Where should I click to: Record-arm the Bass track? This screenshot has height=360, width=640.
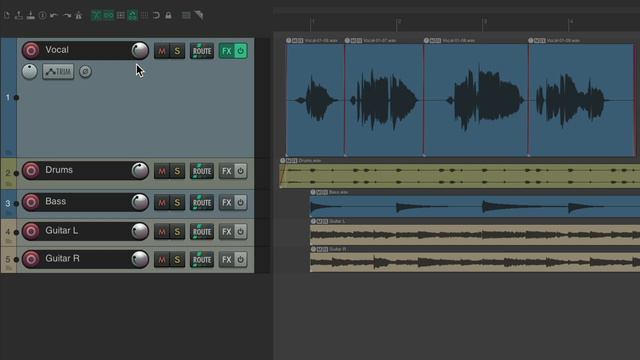tap(31, 202)
